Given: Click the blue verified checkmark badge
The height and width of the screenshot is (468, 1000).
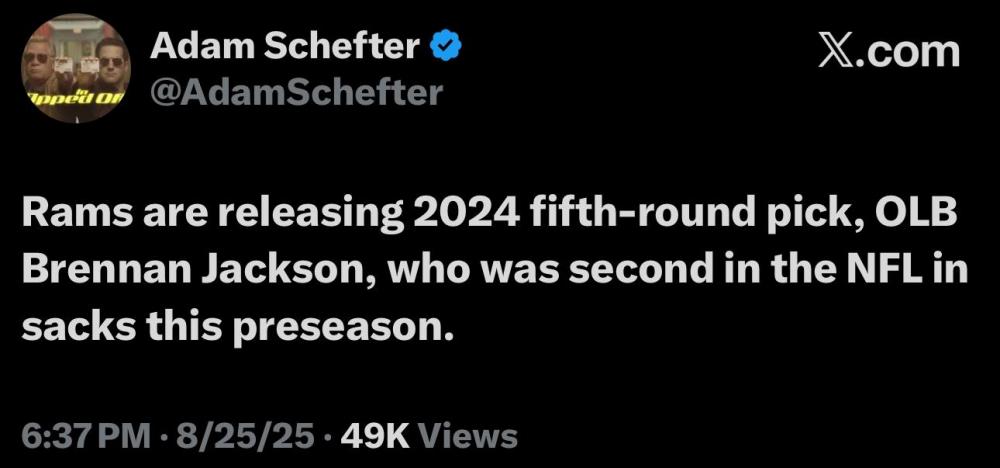Looking at the screenshot, I should [x=444, y=46].
